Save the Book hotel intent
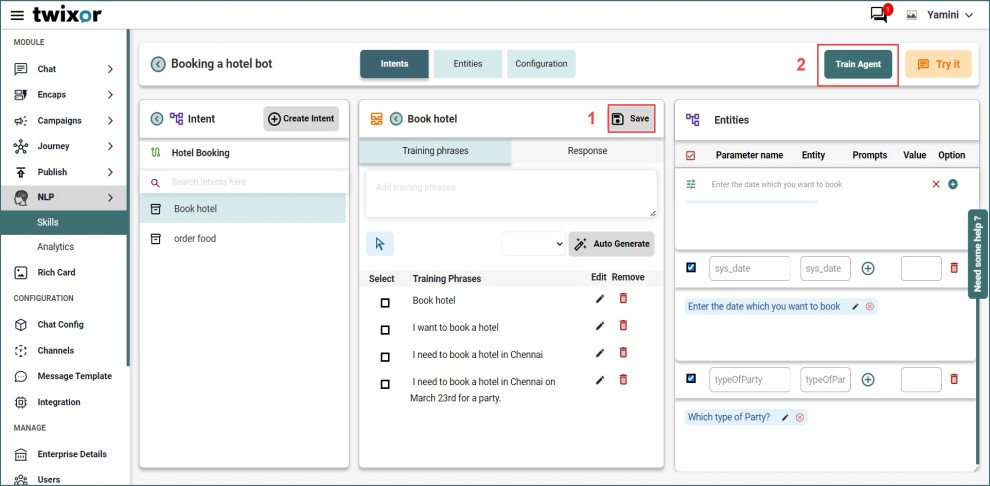The width and height of the screenshot is (990, 486). pyautogui.click(x=631, y=119)
